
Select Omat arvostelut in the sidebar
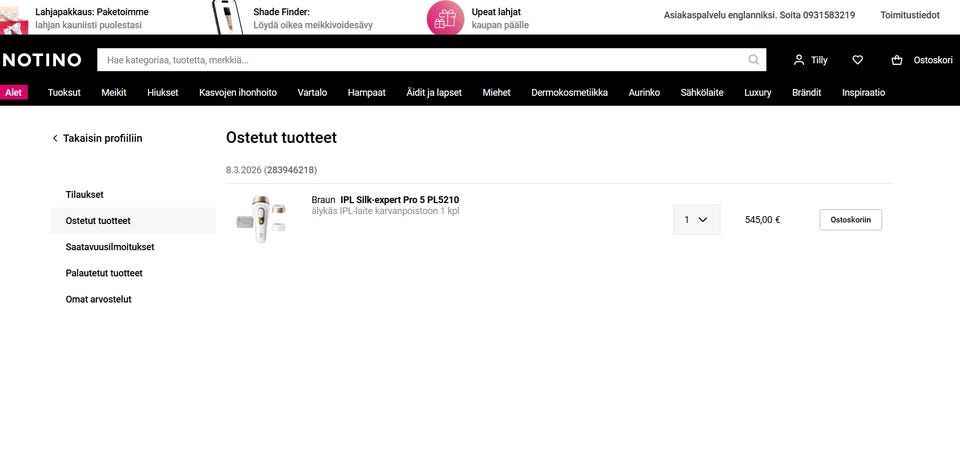(x=99, y=299)
